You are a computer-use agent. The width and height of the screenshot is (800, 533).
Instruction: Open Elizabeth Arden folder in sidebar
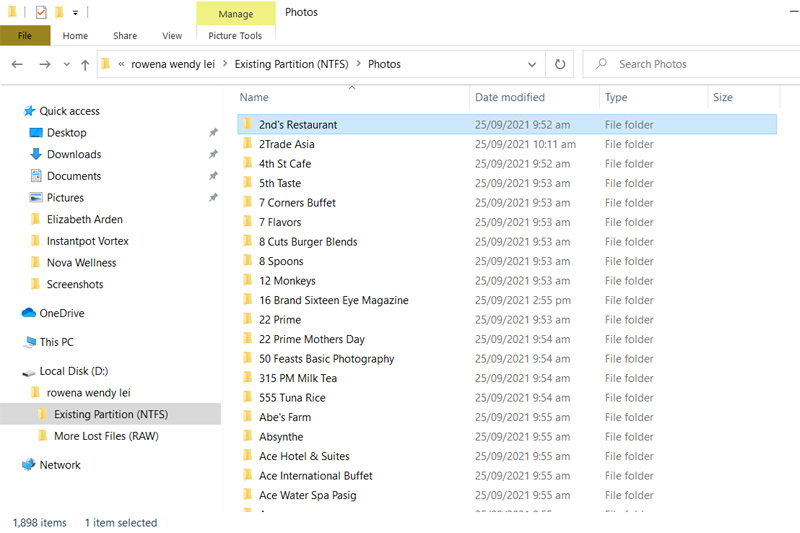point(85,219)
